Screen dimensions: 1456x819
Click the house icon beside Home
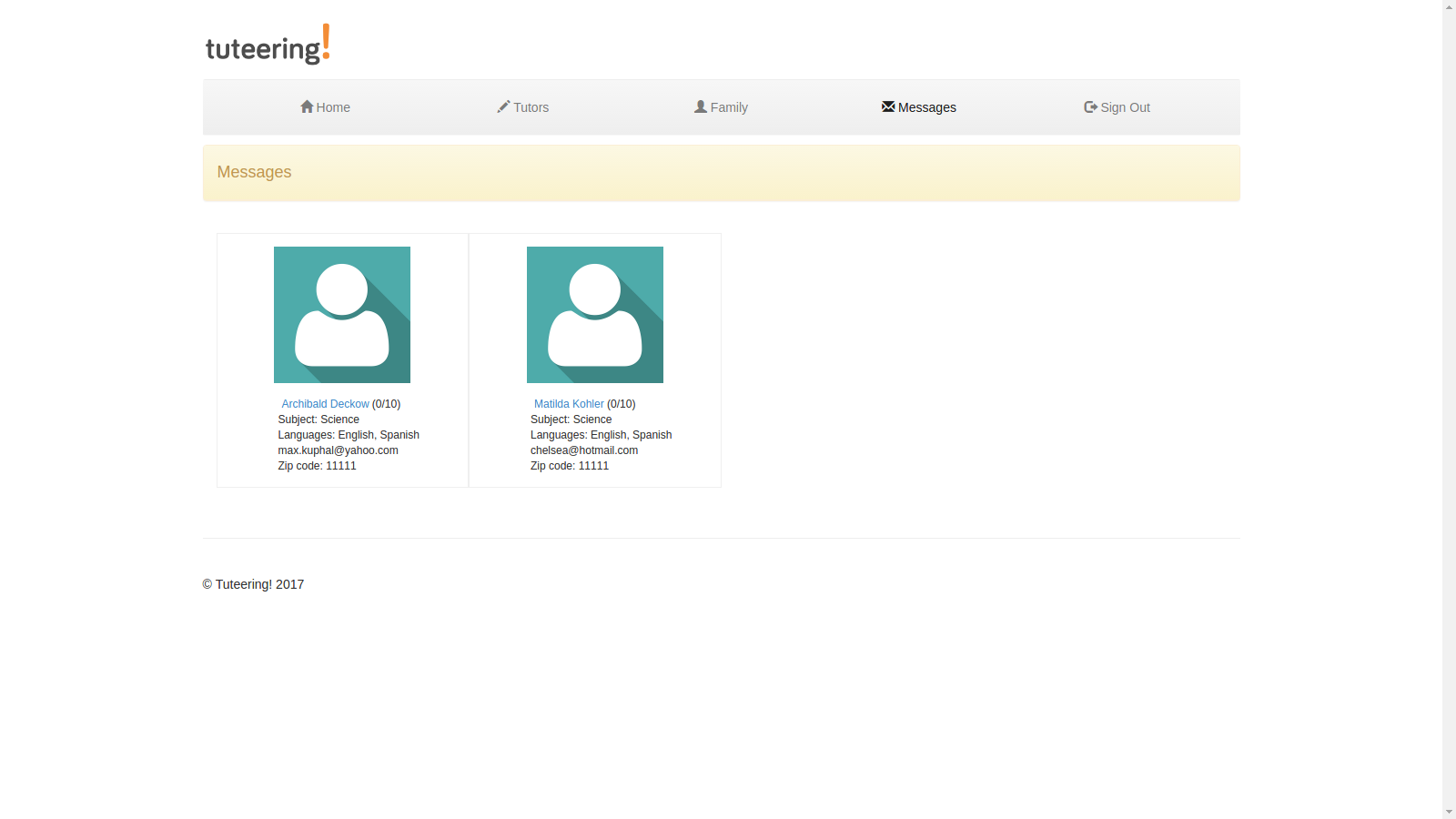[x=307, y=106]
